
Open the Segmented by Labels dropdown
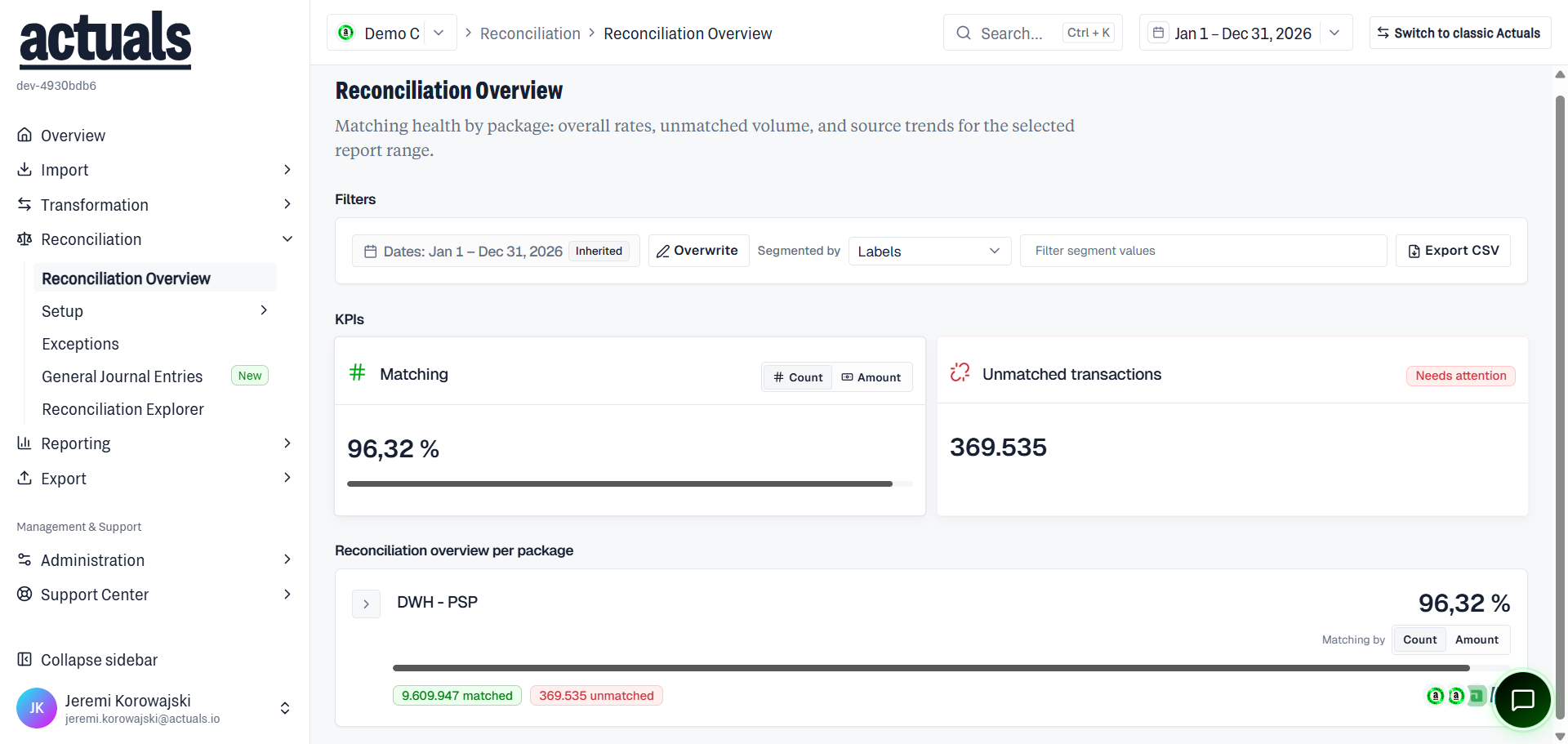929,252
